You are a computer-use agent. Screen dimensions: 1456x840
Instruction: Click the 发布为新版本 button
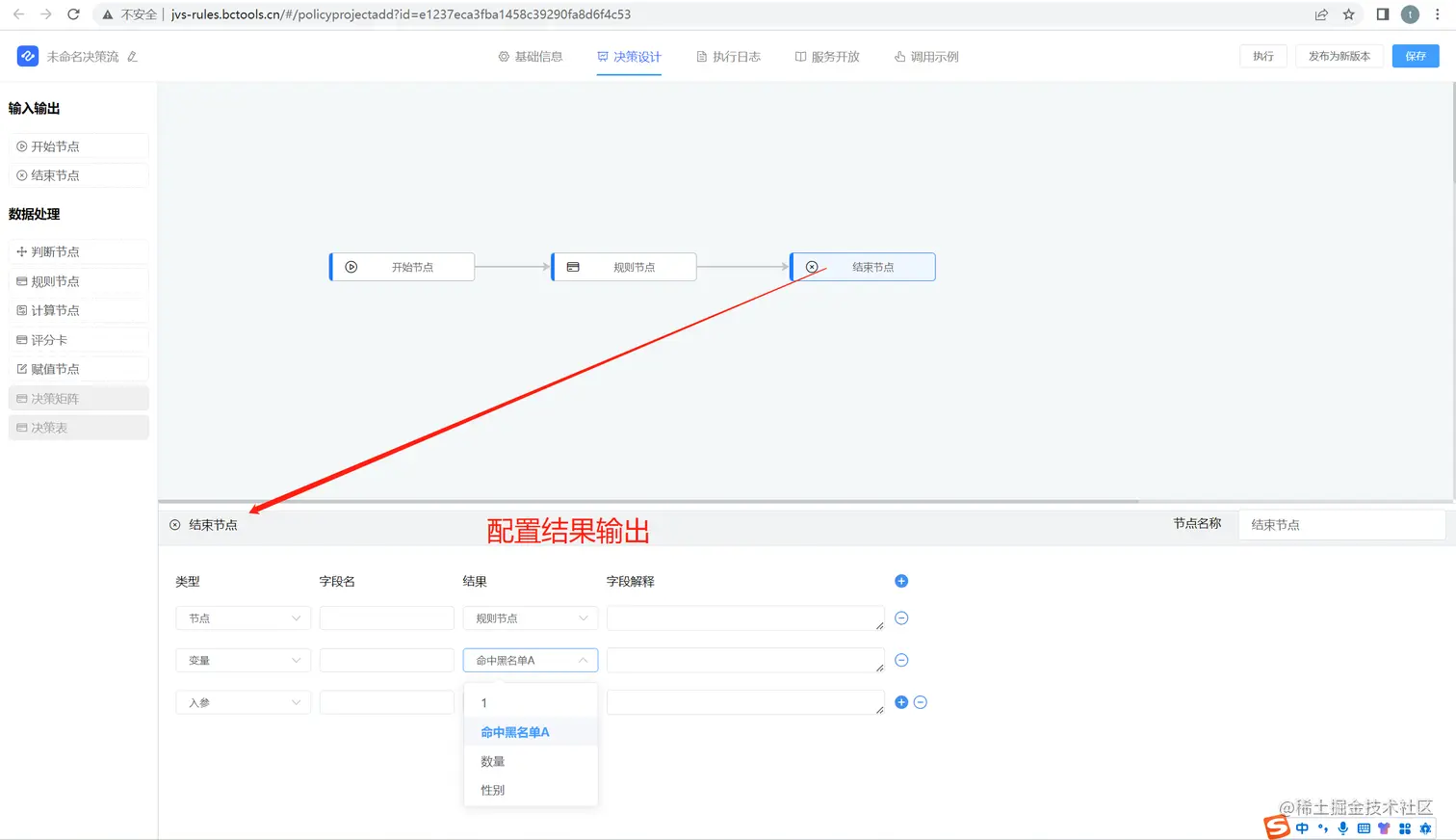pos(1339,56)
